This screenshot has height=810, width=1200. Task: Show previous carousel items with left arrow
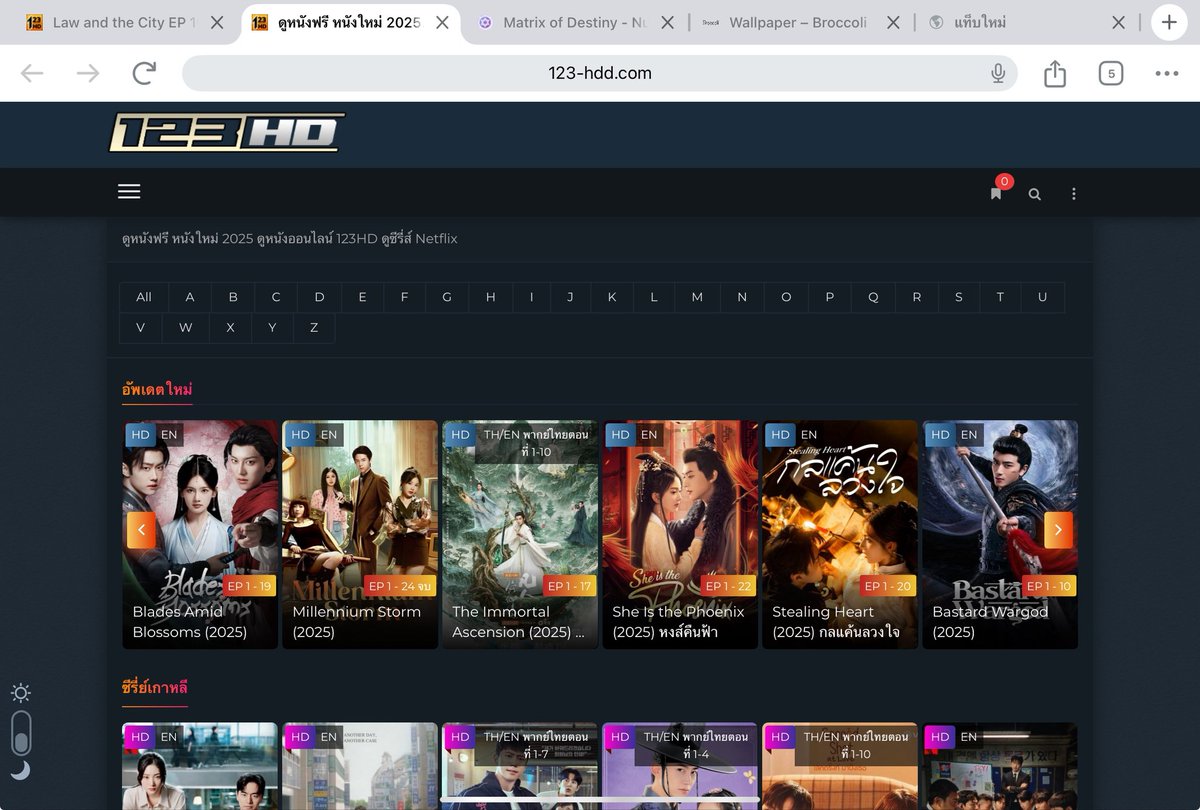coord(141,530)
